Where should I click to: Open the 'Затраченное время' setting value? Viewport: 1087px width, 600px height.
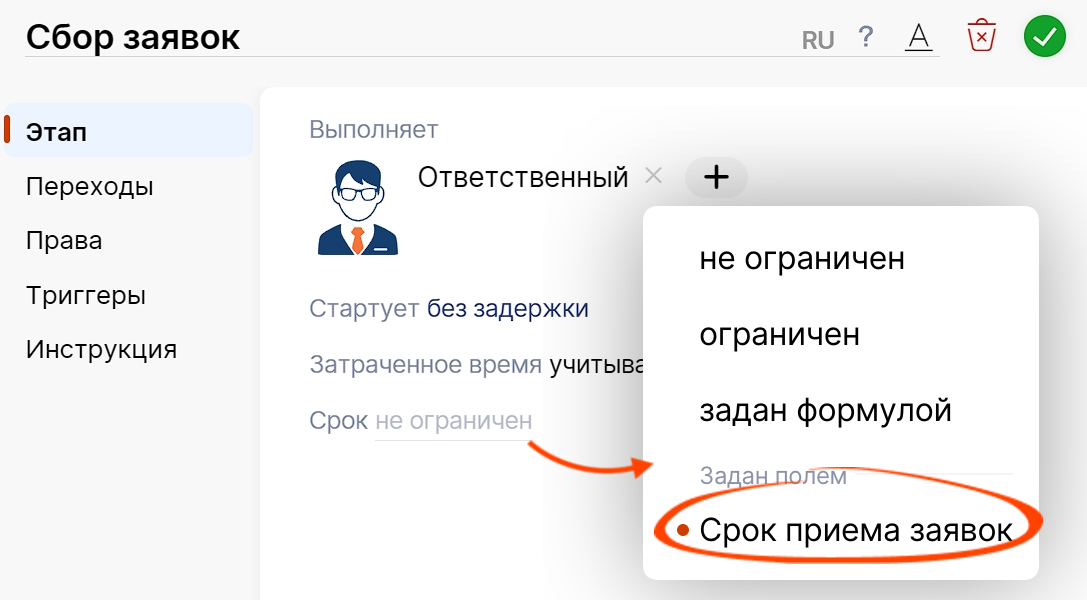click(x=595, y=365)
